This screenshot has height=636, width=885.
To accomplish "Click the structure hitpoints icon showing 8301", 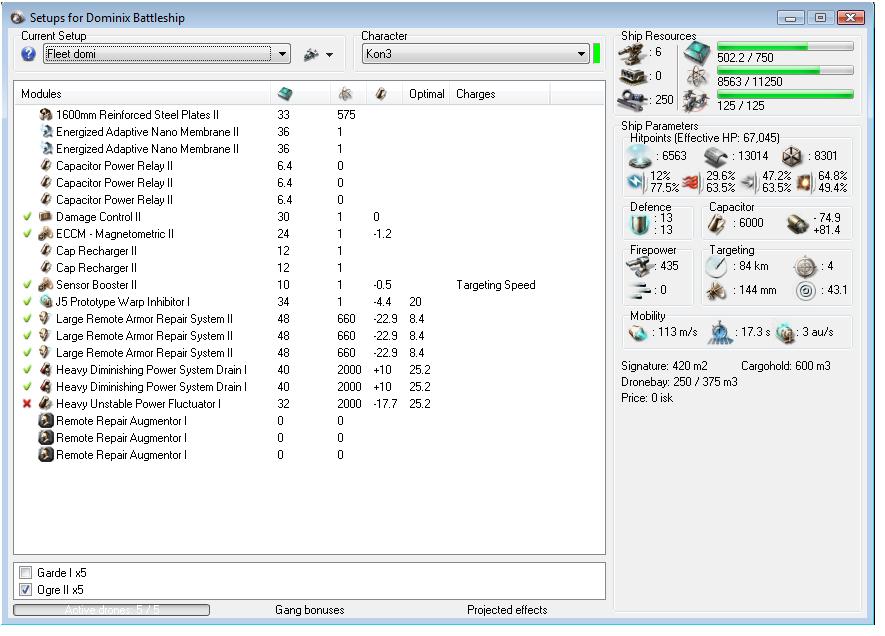I will (x=792, y=157).
